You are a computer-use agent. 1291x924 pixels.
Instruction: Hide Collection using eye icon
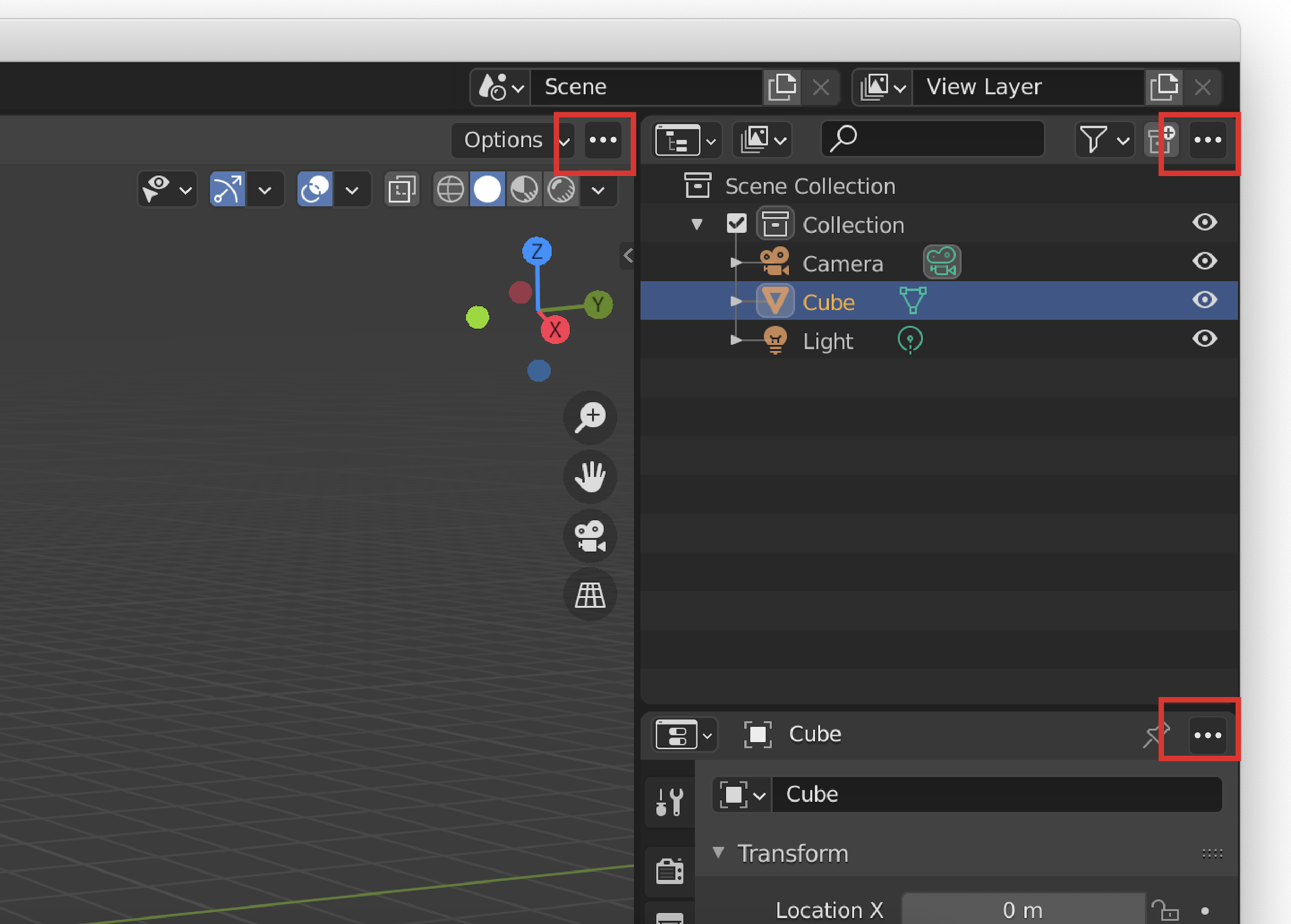coord(1205,222)
